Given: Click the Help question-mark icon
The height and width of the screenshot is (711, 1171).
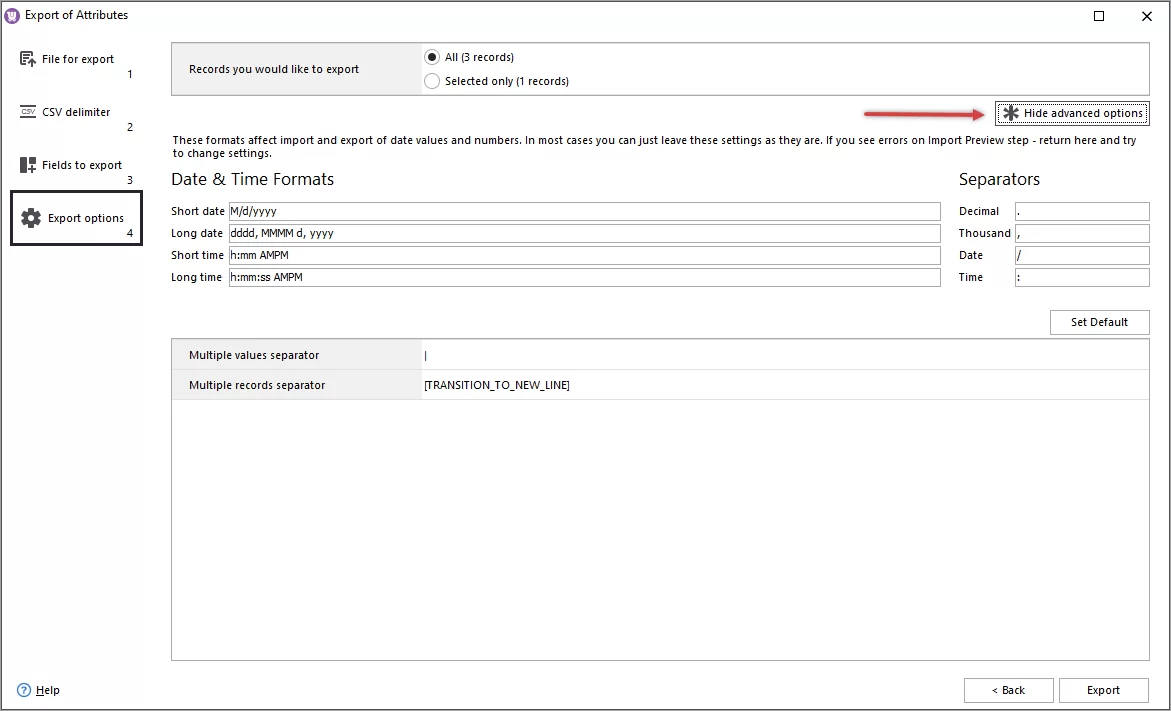Looking at the screenshot, I should click(x=22, y=690).
